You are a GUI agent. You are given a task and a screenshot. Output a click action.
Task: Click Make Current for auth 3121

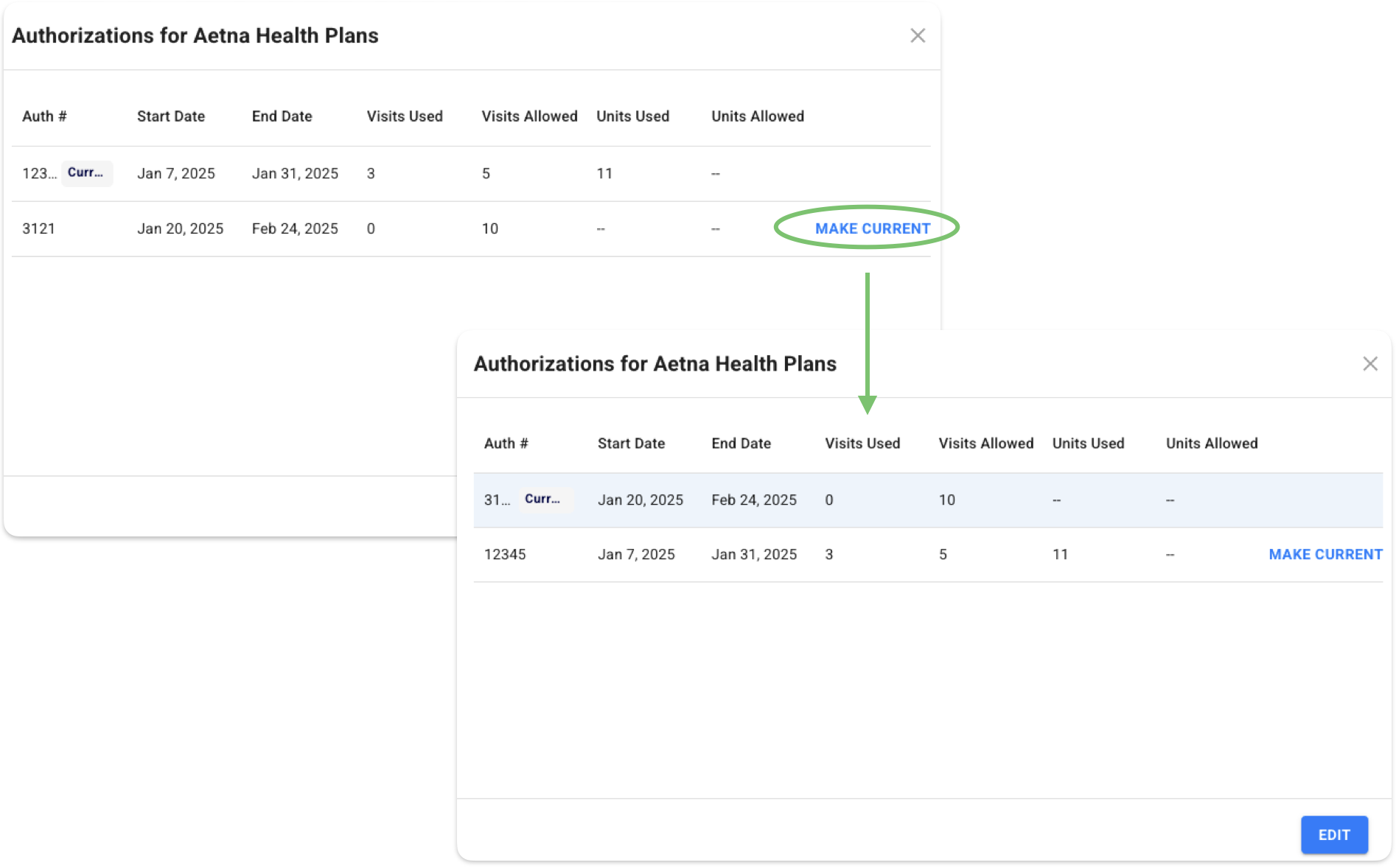tap(873, 228)
